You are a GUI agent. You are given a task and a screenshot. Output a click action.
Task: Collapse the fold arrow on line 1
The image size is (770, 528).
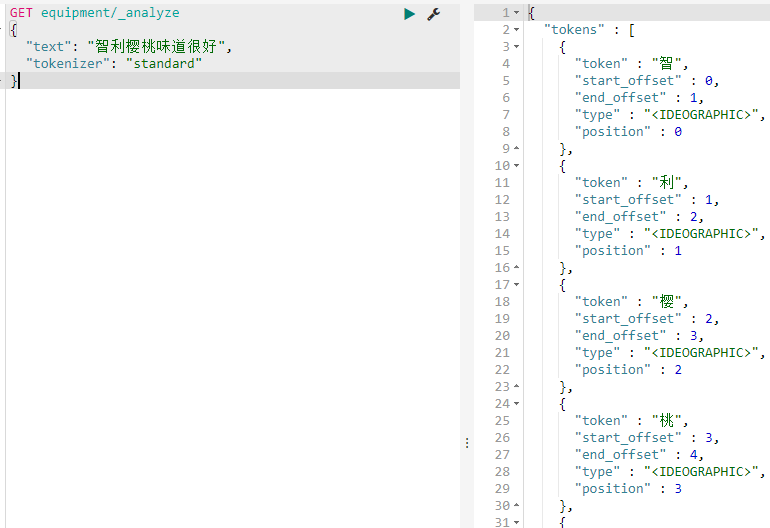click(516, 13)
